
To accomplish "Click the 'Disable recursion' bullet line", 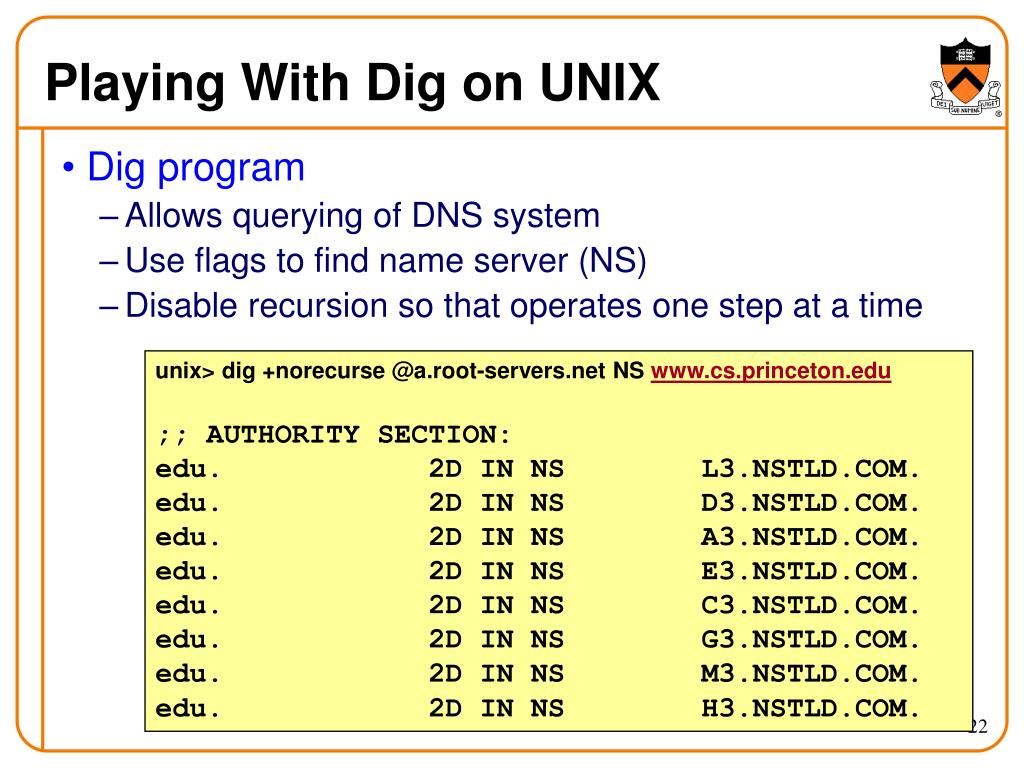I will tap(524, 306).
